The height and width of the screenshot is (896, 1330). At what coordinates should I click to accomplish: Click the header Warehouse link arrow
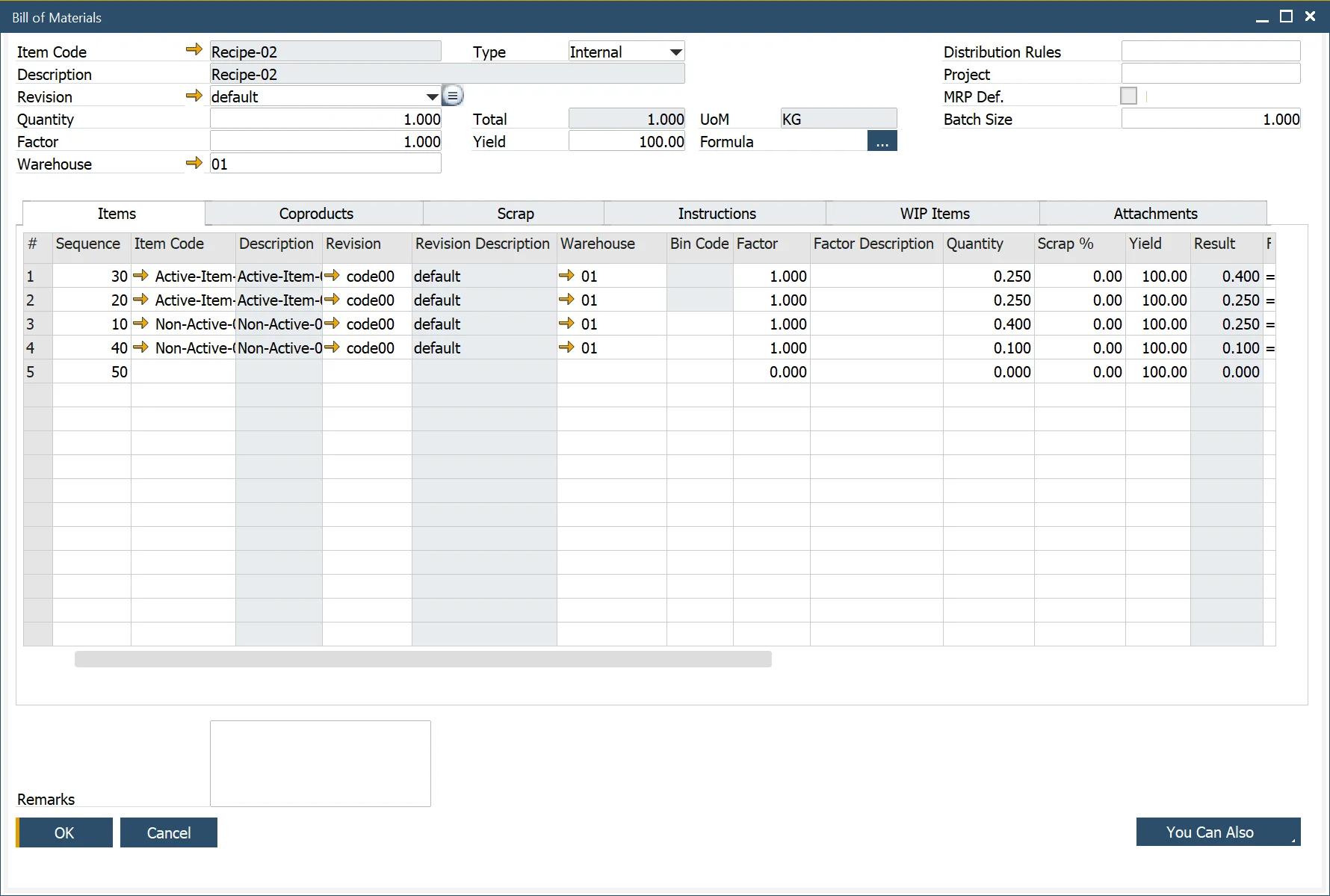194,163
